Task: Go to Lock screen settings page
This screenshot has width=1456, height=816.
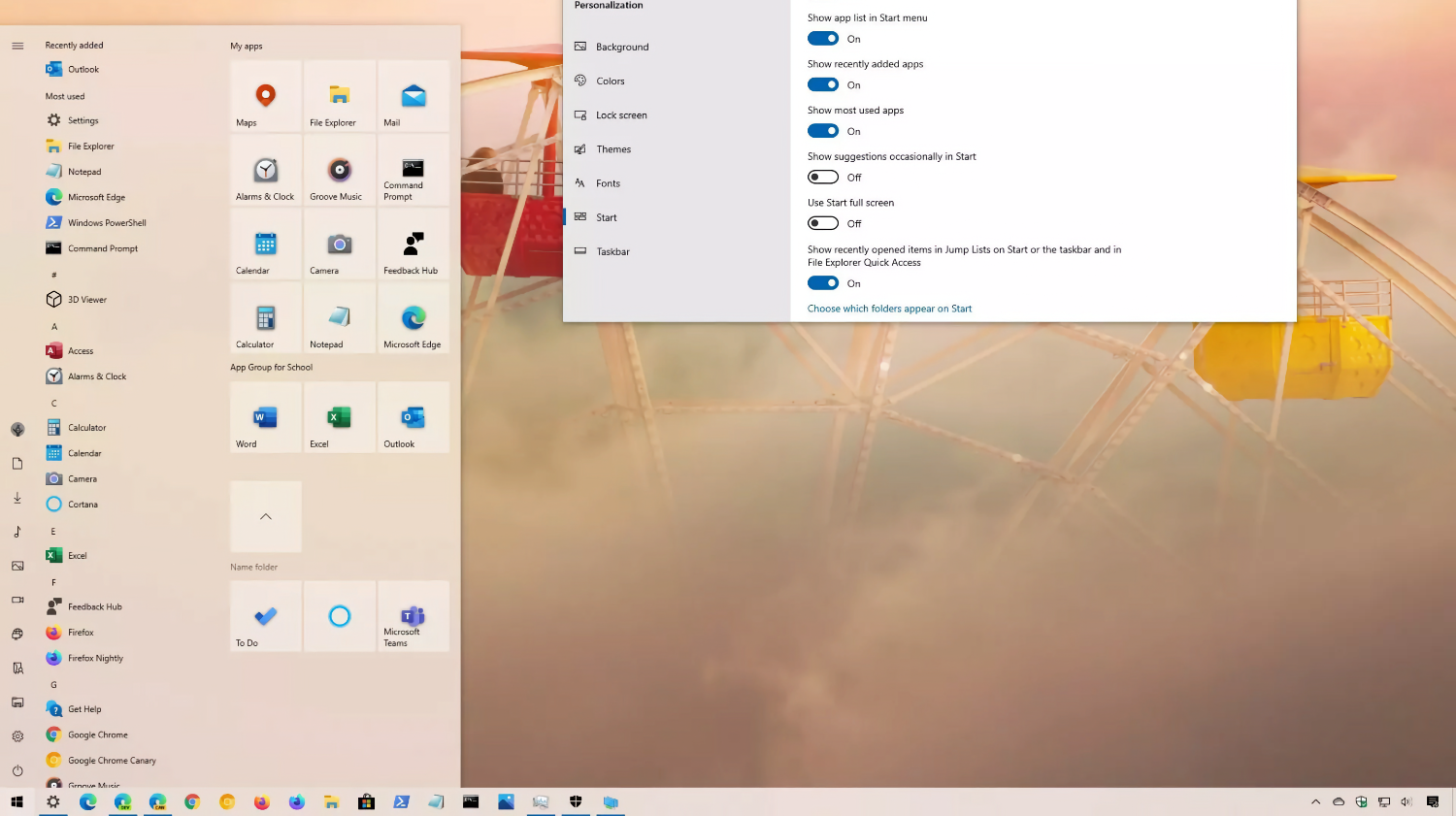Action: tap(621, 115)
